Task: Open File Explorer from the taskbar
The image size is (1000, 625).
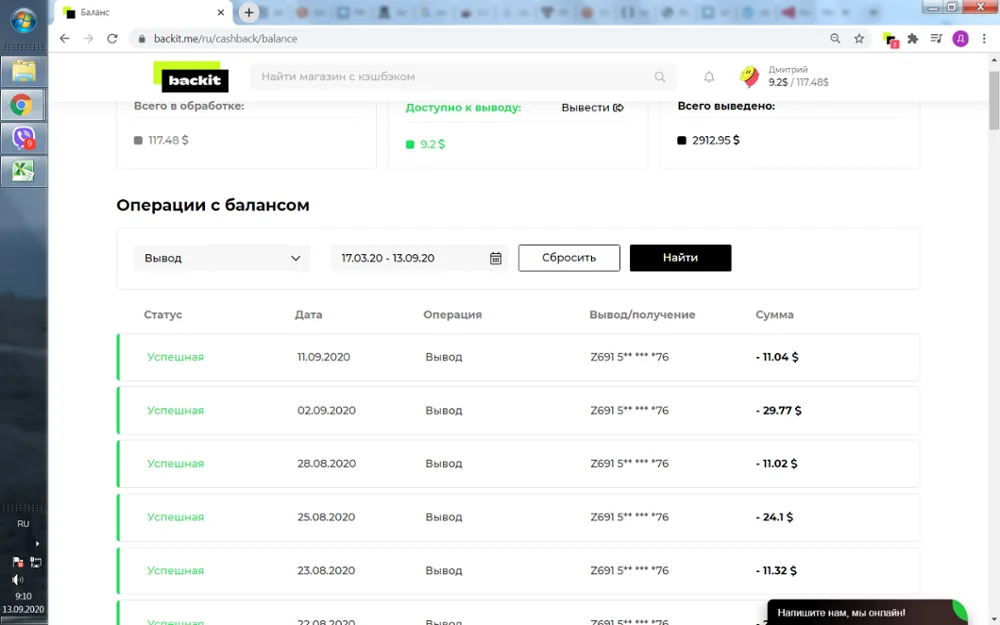Action: (24, 71)
